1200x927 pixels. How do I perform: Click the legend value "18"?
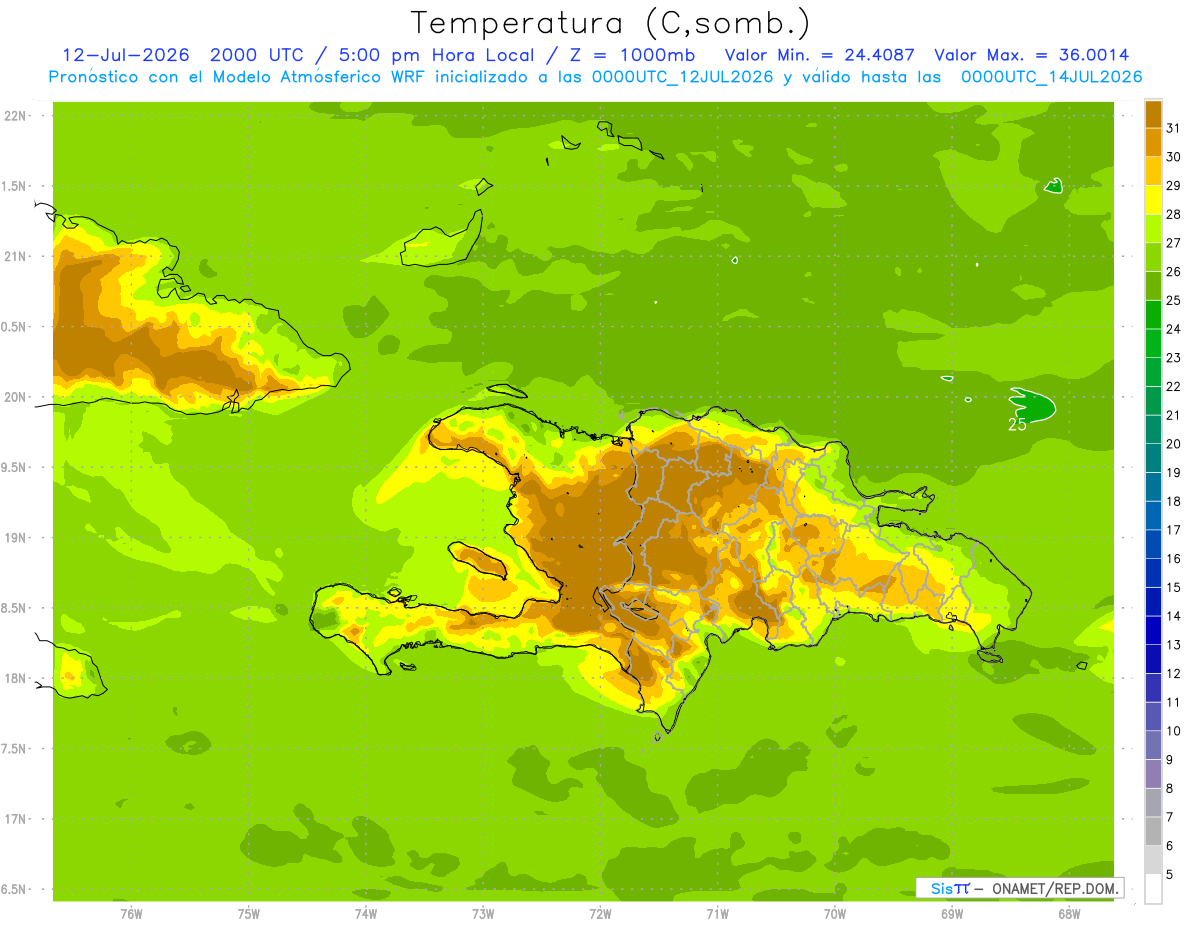[x=1174, y=501]
